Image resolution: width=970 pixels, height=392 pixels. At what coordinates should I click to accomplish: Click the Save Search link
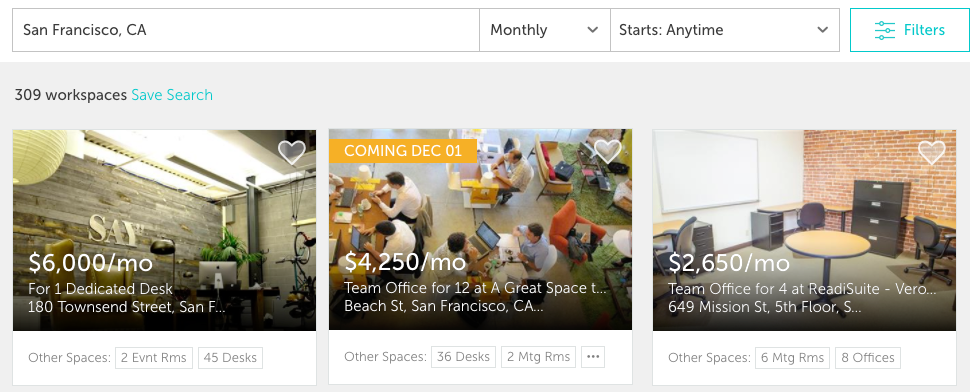tap(172, 95)
